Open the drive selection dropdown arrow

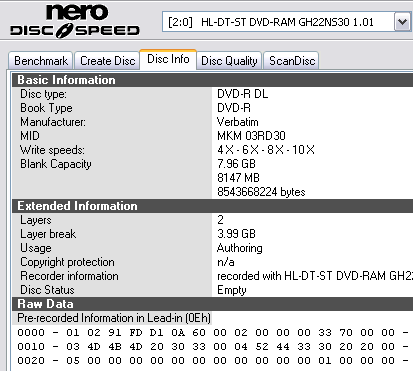pos(402,22)
